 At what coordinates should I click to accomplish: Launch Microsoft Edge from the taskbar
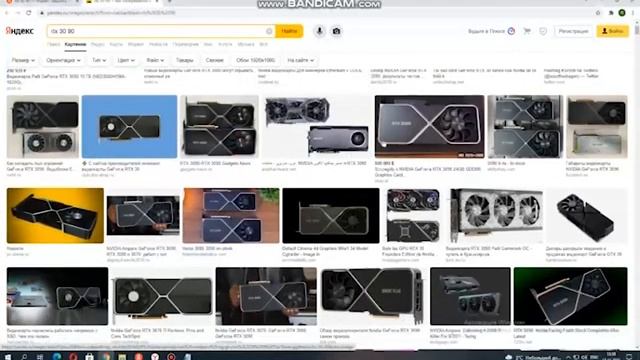pos(57,357)
